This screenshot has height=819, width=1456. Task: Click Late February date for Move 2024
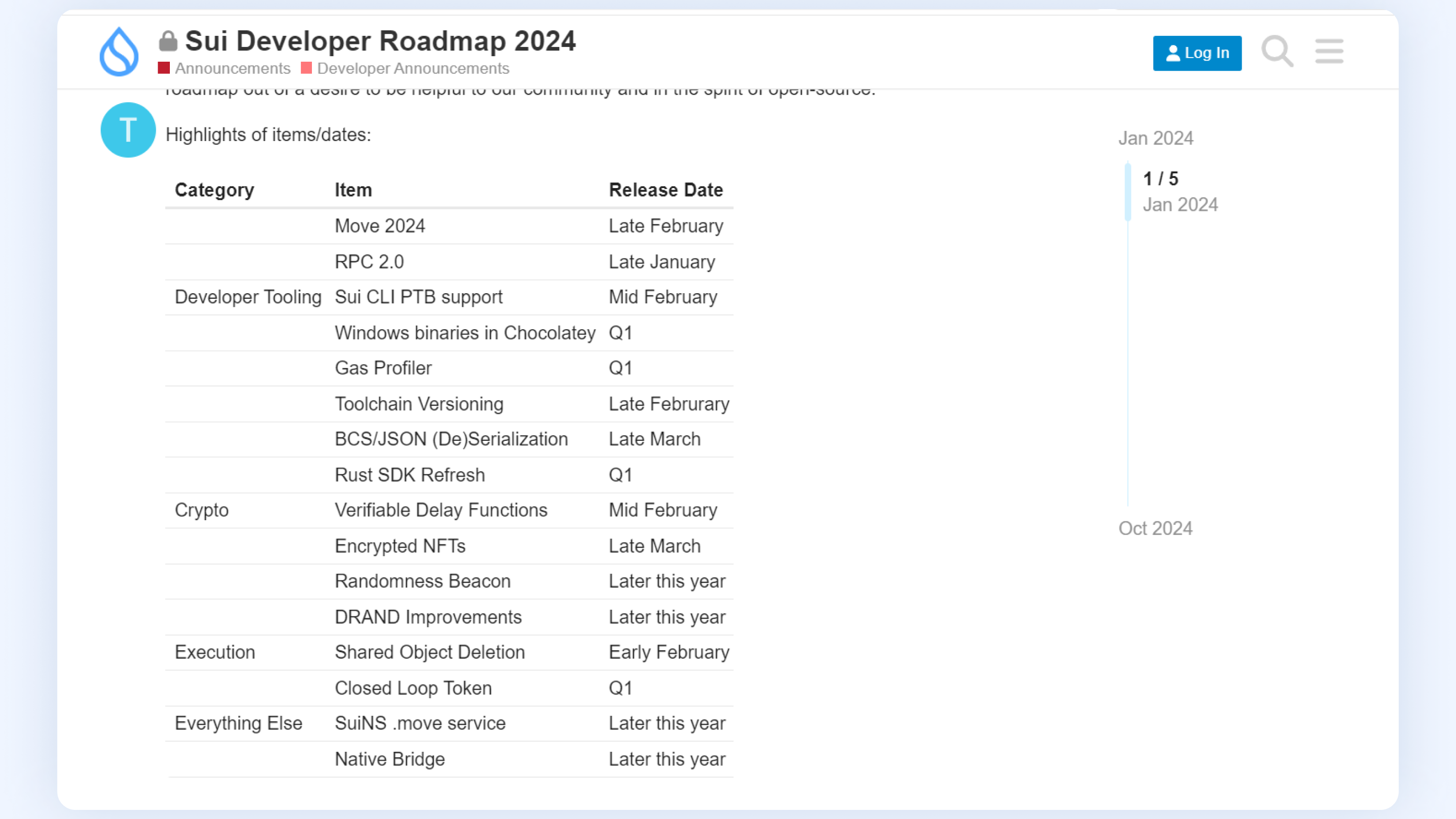666,226
